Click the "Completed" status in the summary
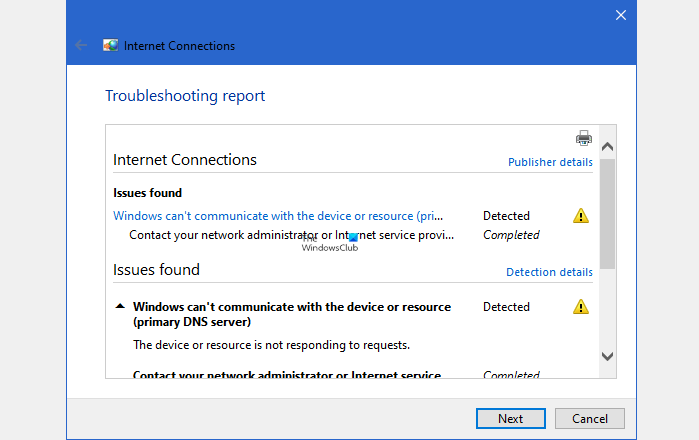 click(511, 236)
